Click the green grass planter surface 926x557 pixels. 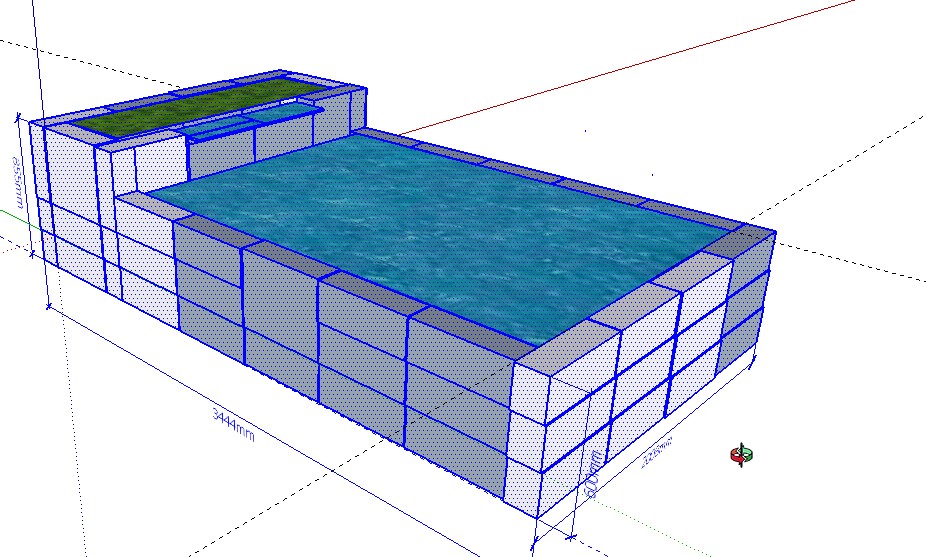point(200,107)
